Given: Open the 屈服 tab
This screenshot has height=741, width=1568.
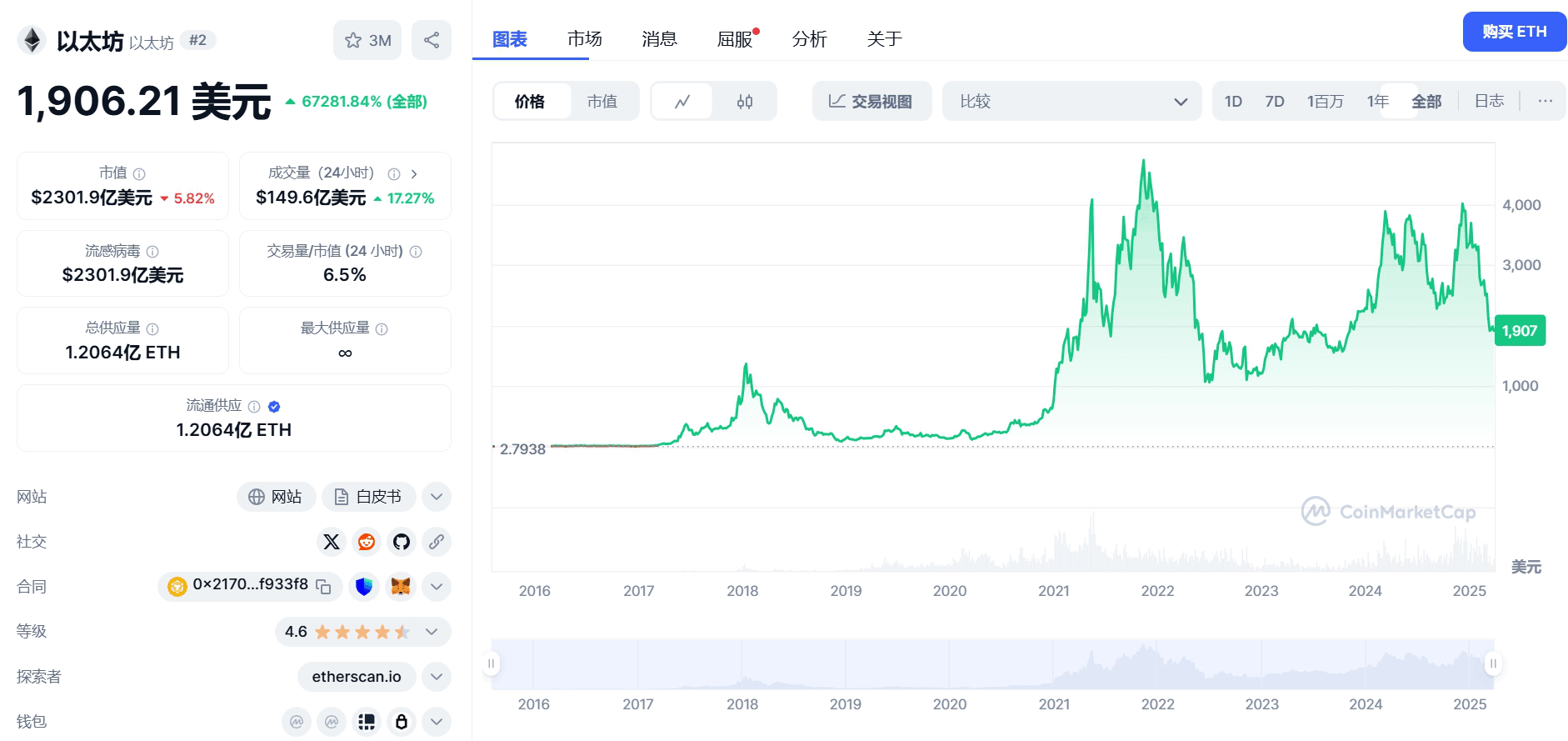Looking at the screenshot, I should click(x=735, y=39).
